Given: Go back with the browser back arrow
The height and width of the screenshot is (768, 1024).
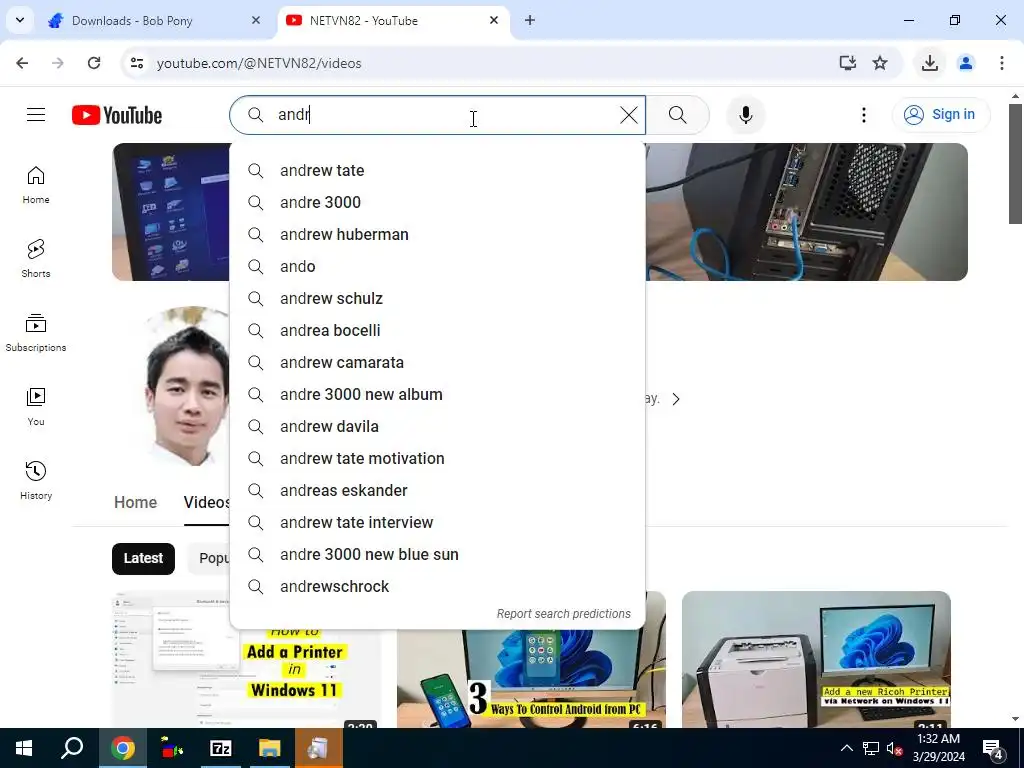Looking at the screenshot, I should click(x=22, y=63).
